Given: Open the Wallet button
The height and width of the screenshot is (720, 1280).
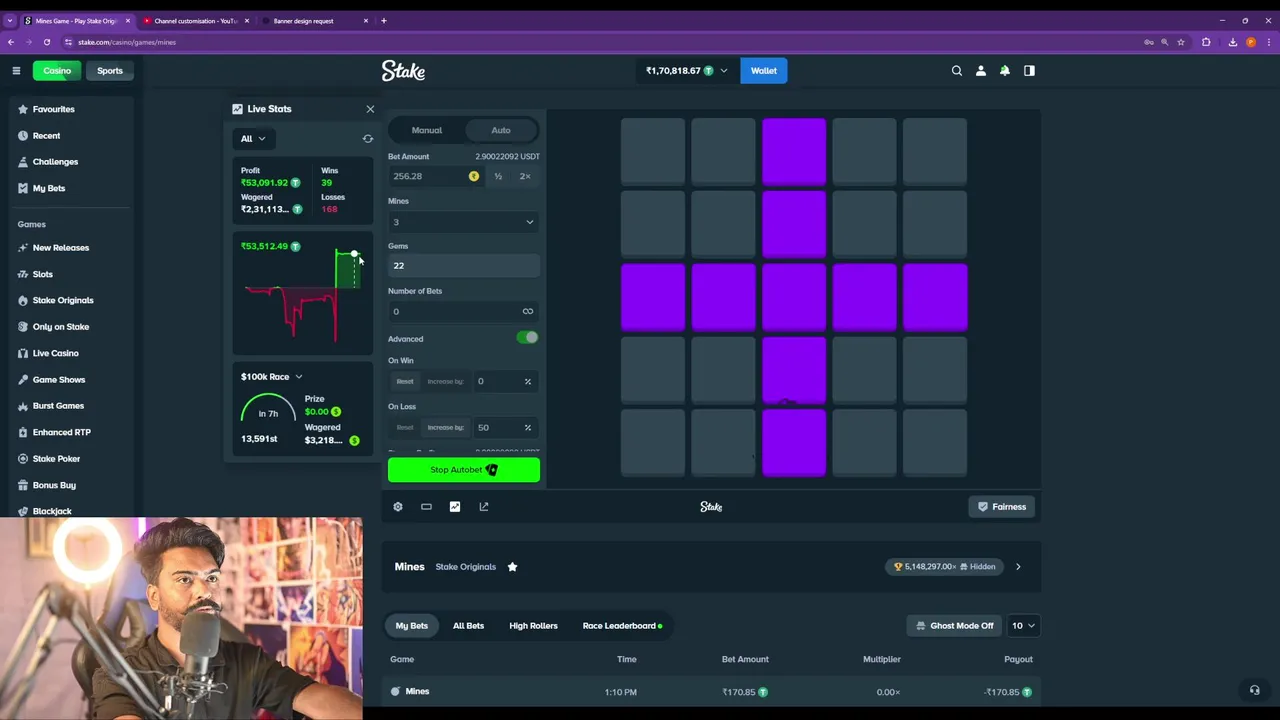Looking at the screenshot, I should pos(764,71).
